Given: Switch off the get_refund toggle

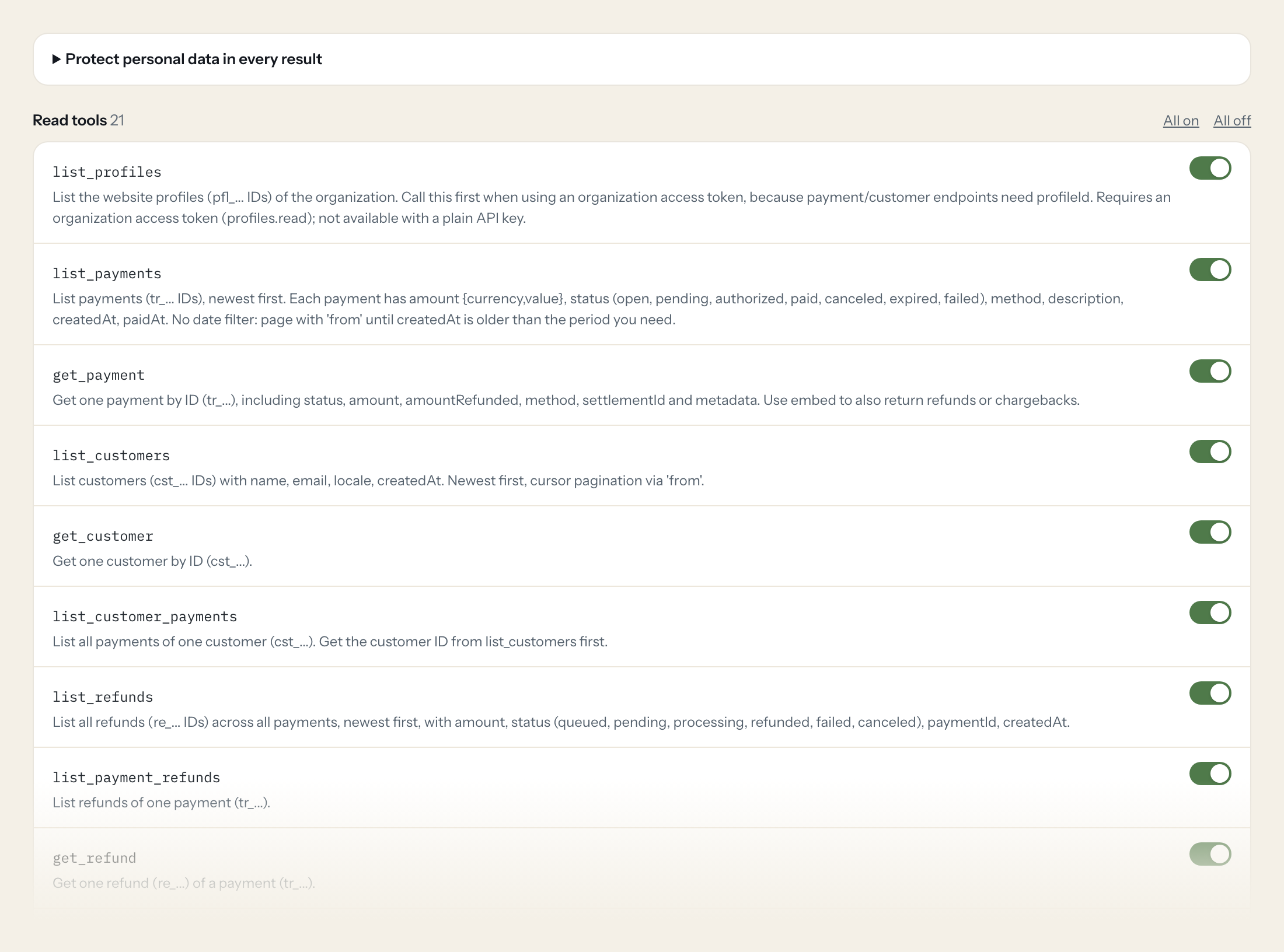Looking at the screenshot, I should [x=1210, y=854].
